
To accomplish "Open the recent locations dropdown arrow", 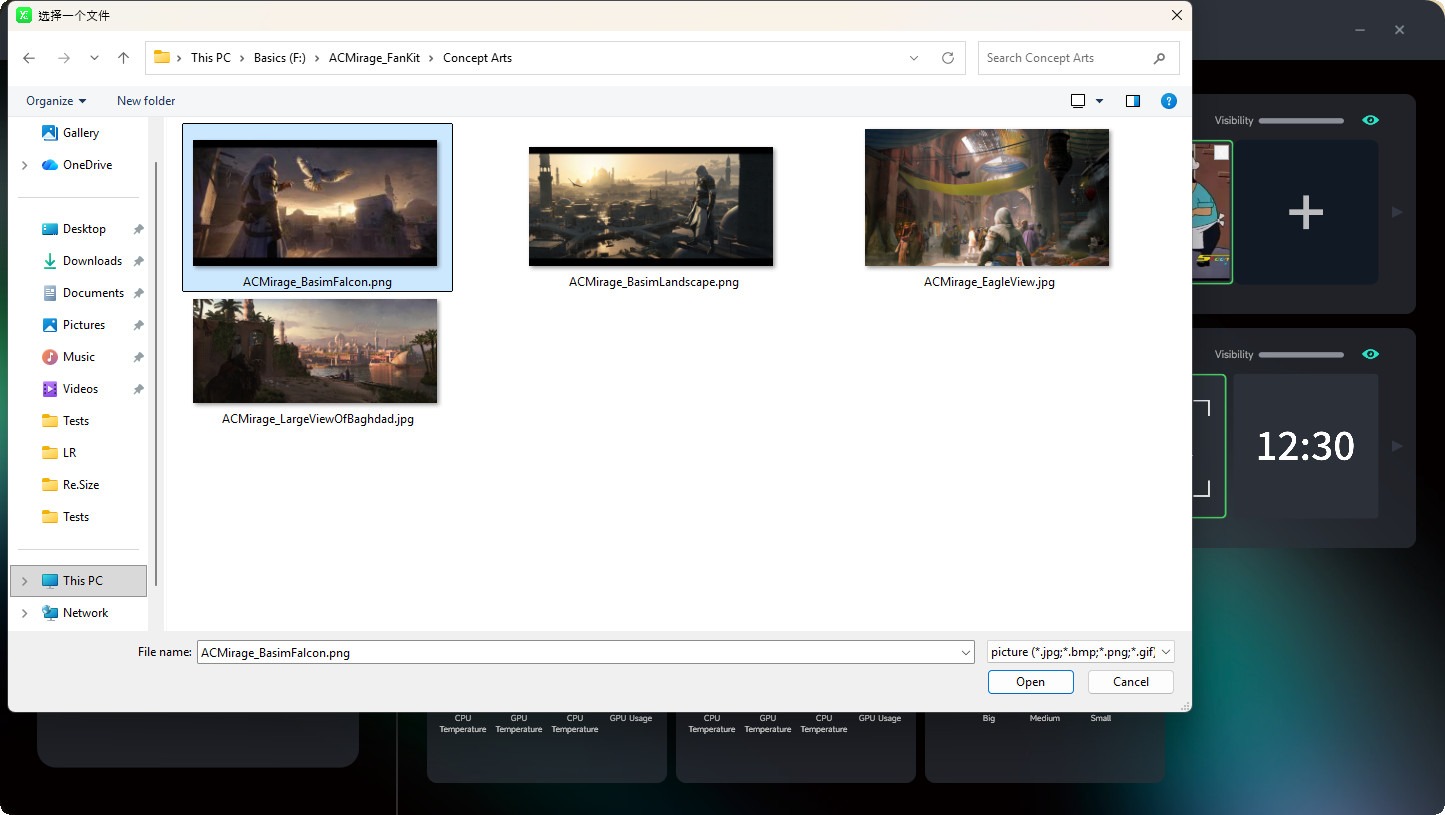I will pos(94,58).
